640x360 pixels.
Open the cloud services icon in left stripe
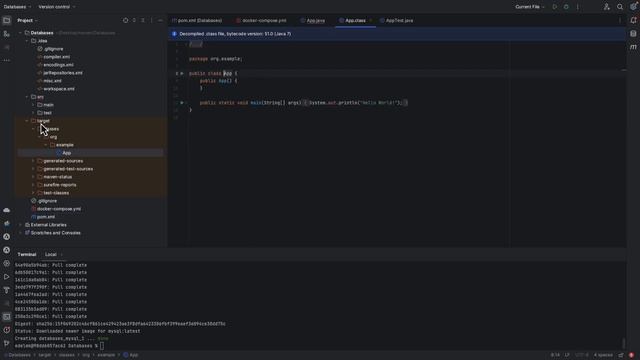pyautogui.click(x=7, y=210)
